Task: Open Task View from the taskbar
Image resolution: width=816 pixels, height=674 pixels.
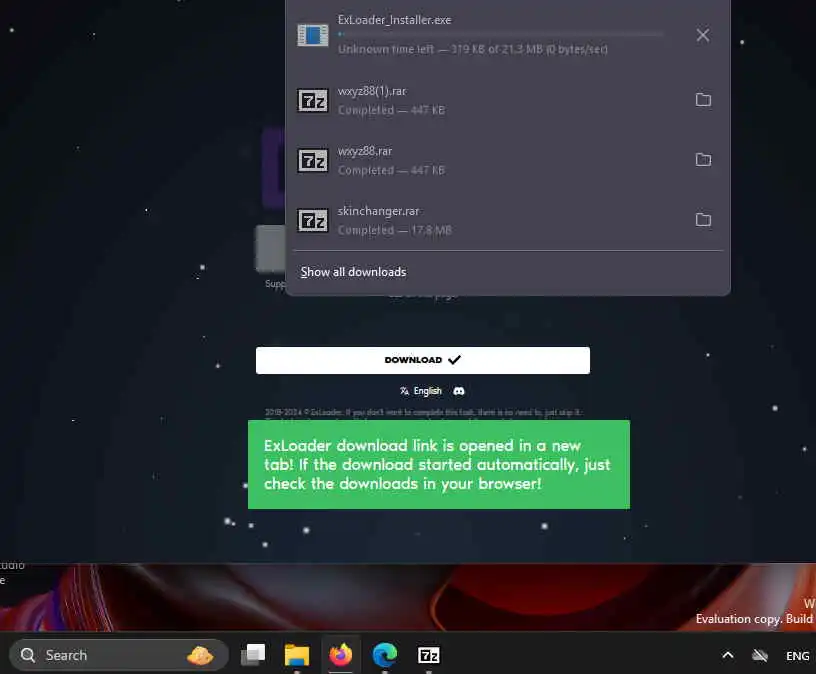Action: [x=253, y=655]
